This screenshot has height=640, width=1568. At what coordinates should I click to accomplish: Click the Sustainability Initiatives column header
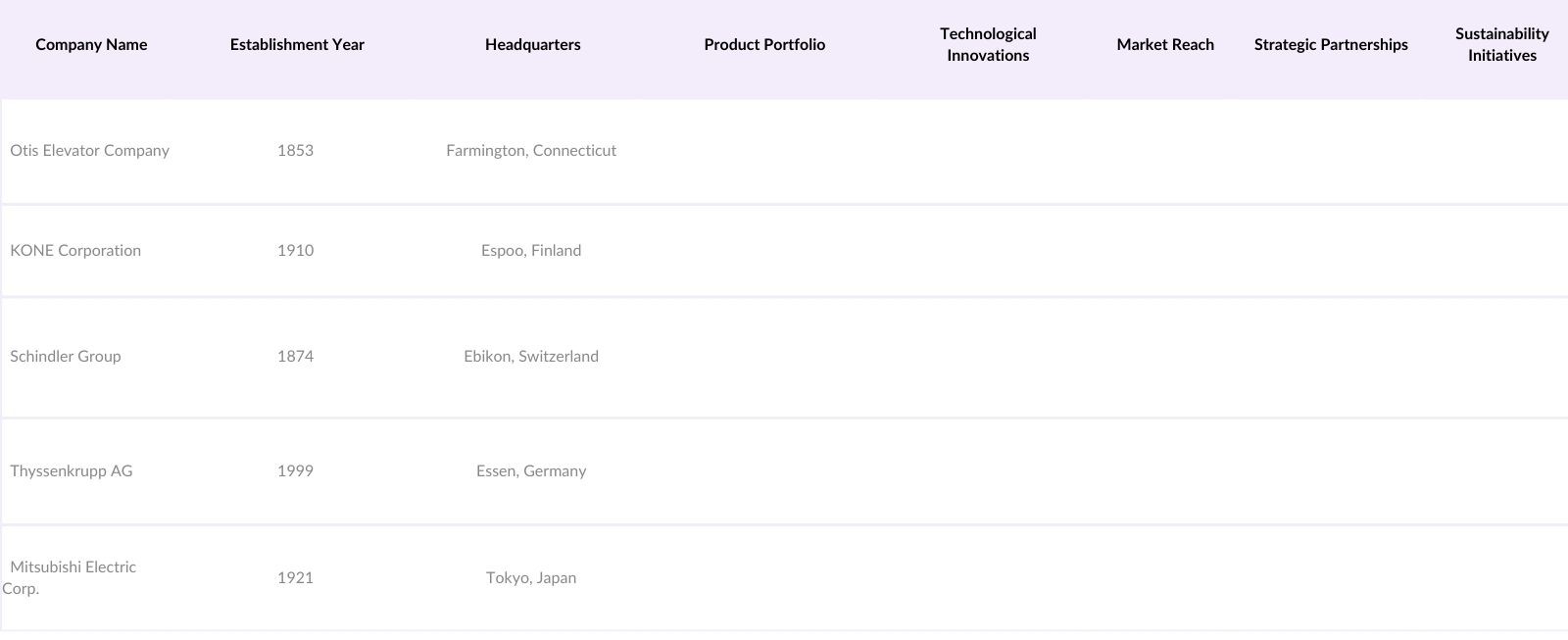(x=1501, y=45)
